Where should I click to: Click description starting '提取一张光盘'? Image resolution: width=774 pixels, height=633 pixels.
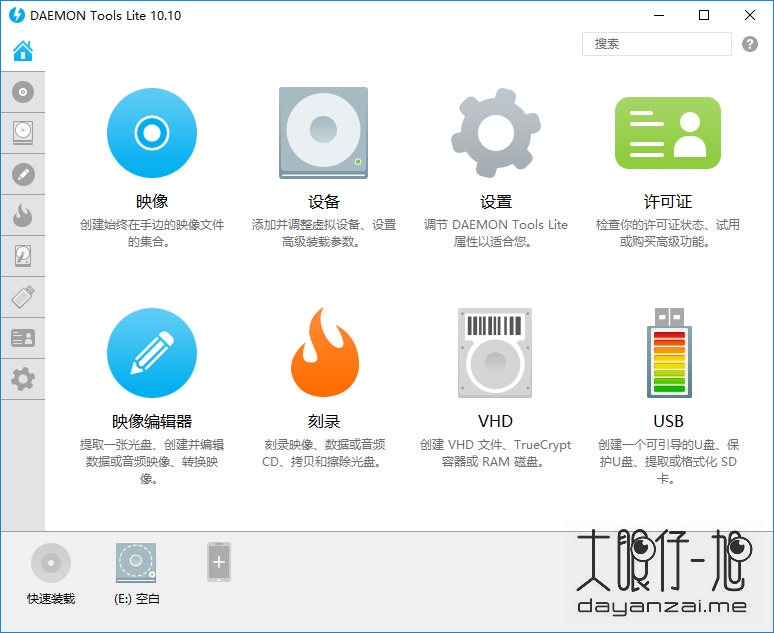coord(152,461)
